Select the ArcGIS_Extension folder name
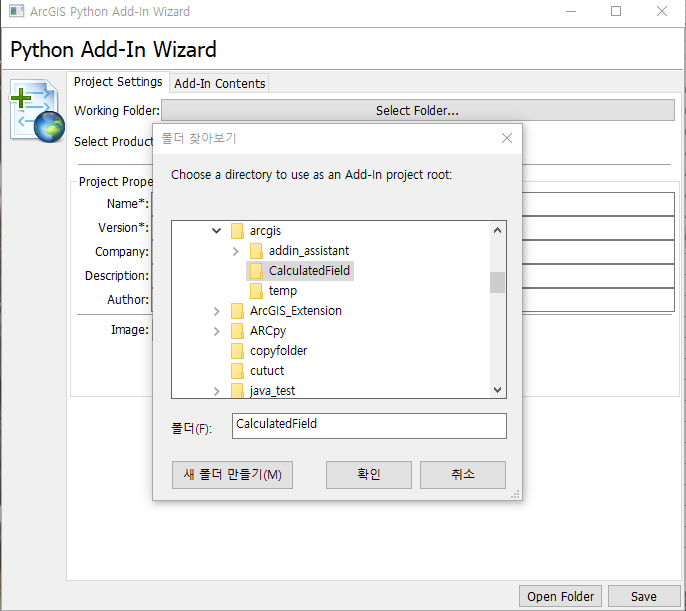This screenshot has height=611, width=686. (296, 311)
